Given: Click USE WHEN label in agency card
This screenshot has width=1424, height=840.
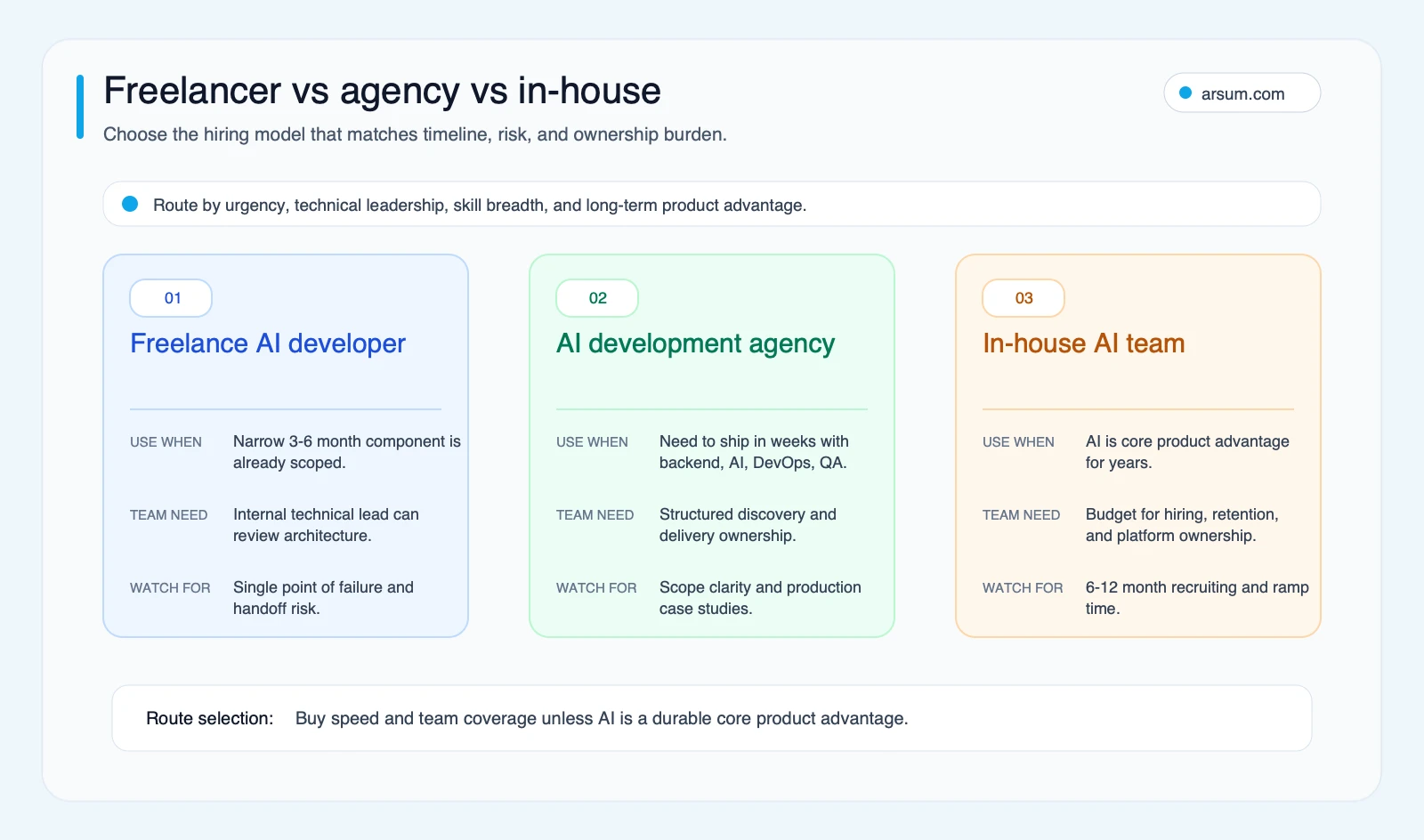Looking at the screenshot, I should (x=592, y=442).
